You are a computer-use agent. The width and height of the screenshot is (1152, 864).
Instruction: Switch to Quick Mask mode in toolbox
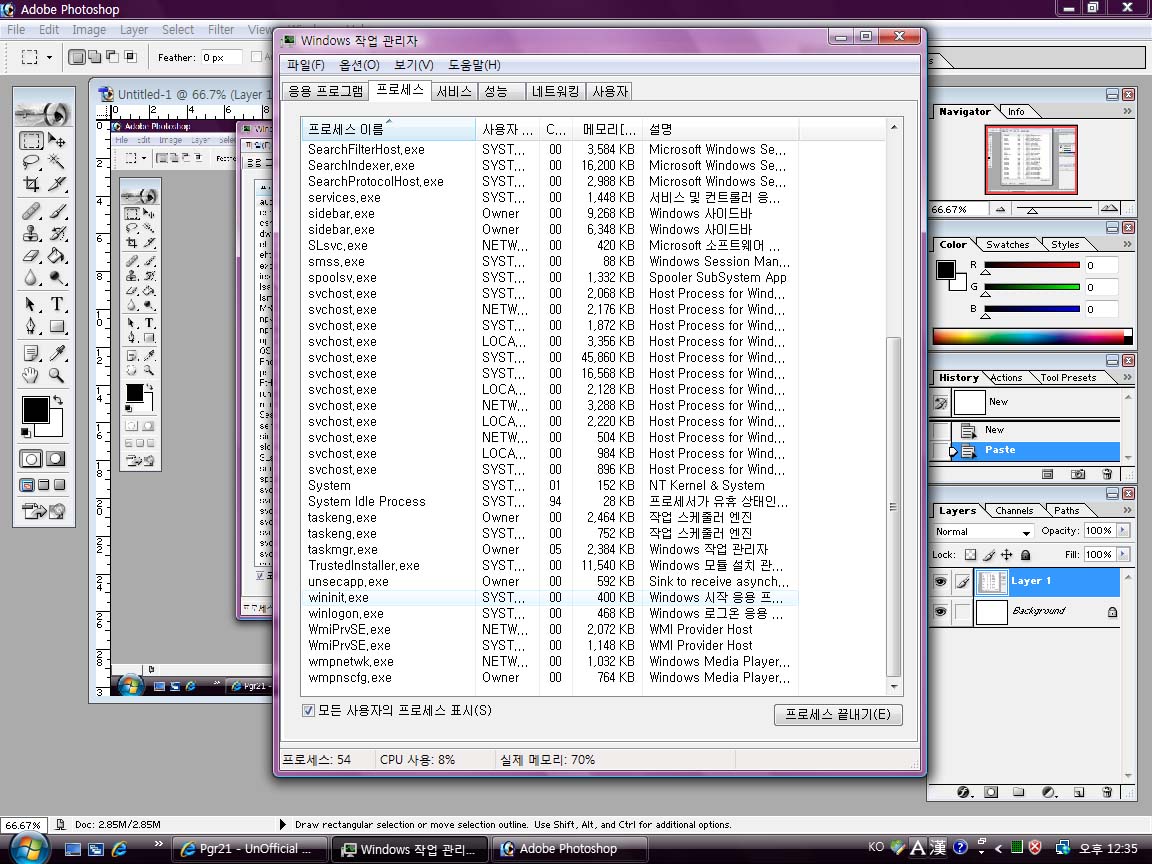[57, 459]
